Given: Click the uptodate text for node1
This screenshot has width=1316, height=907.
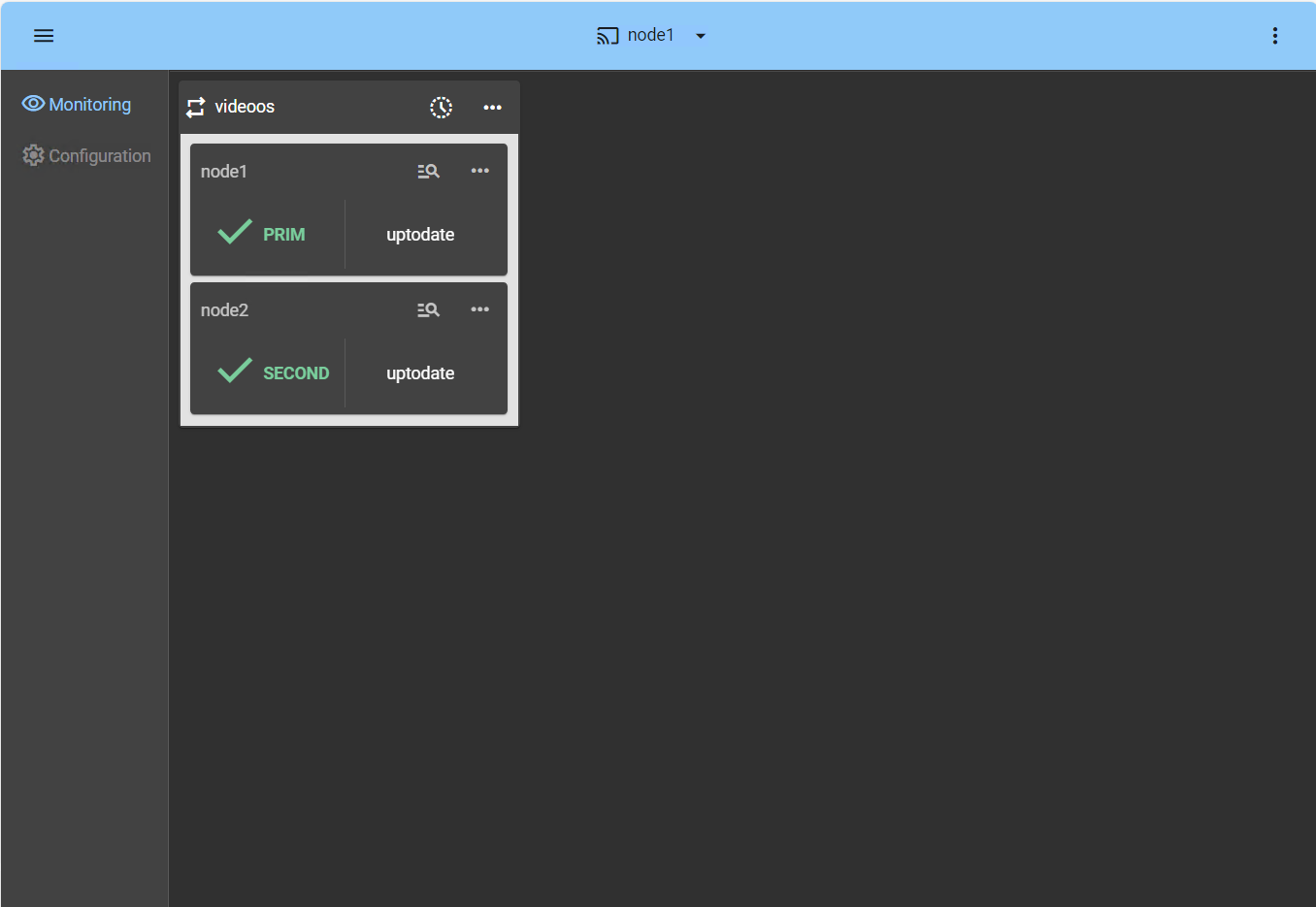Looking at the screenshot, I should tap(420, 235).
